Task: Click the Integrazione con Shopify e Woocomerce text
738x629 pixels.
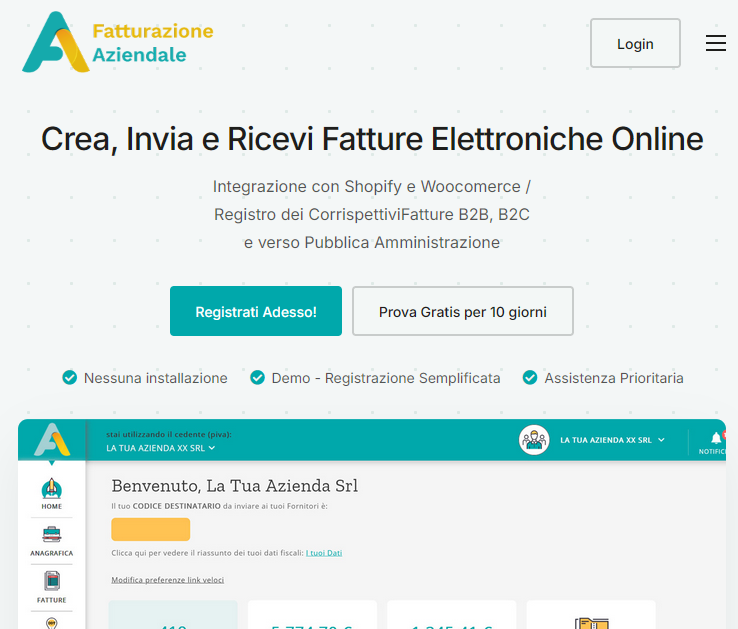Action: 372,186
